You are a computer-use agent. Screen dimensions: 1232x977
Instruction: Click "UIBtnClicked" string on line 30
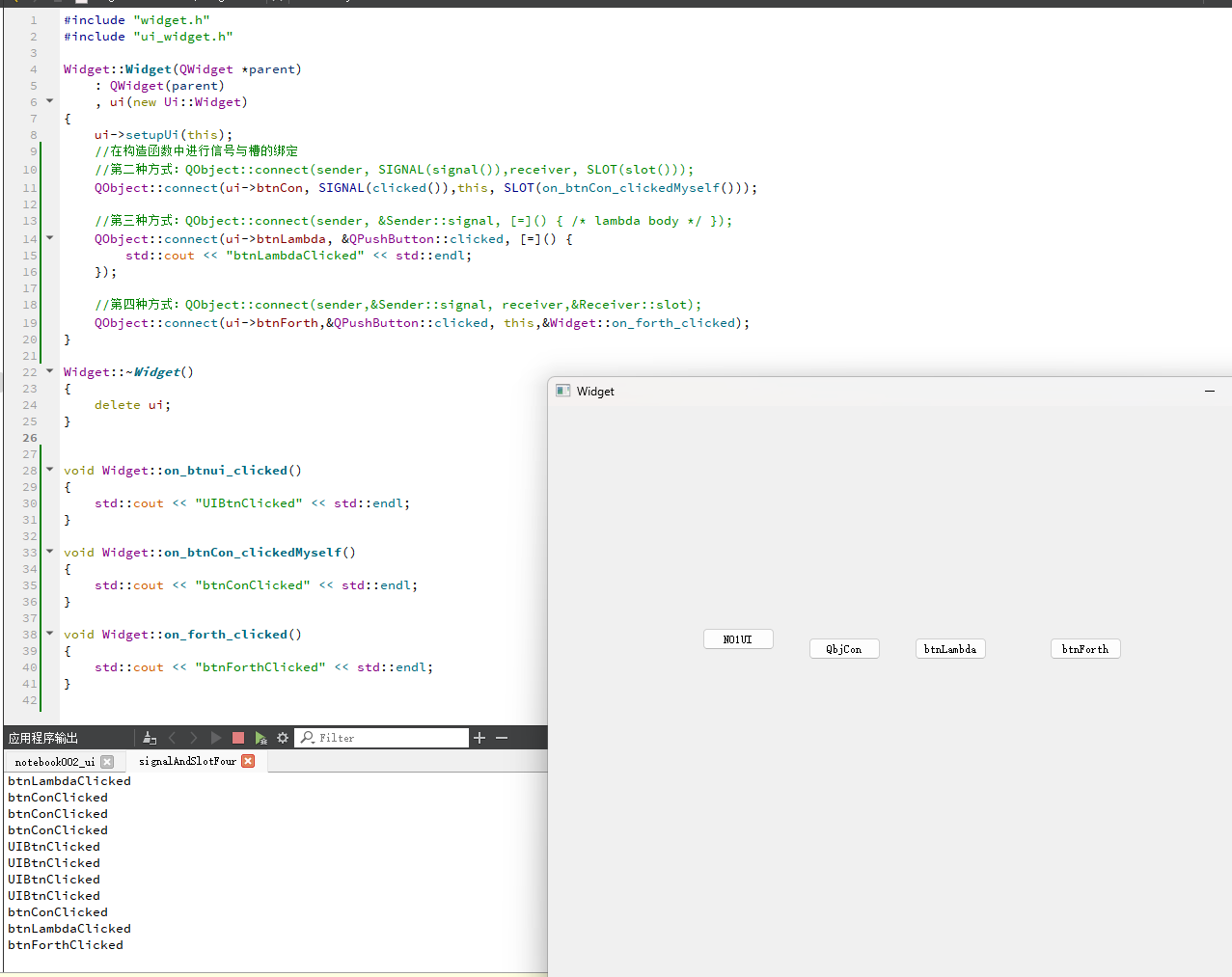click(249, 503)
